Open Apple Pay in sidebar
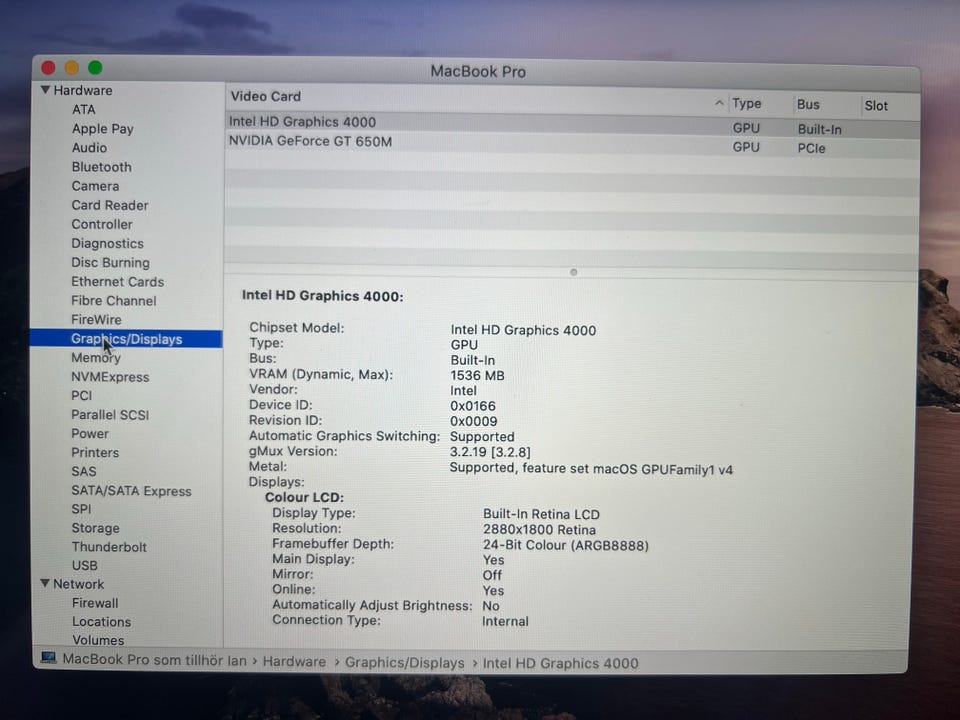The height and width of the screenshot is (720, 960). click(102, 129)
